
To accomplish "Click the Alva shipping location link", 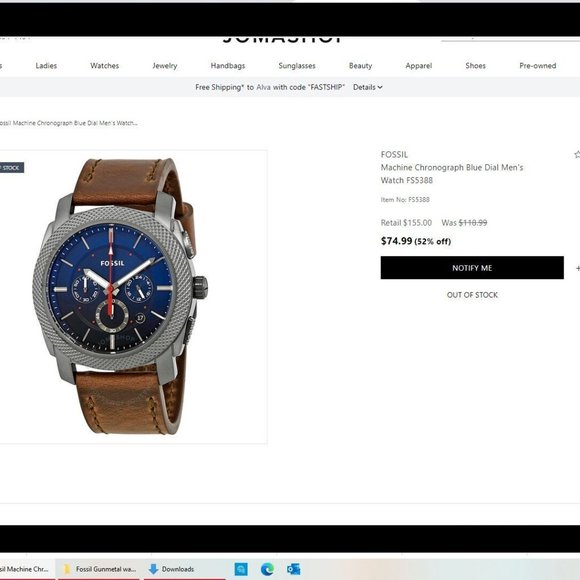I will [263, 87].
